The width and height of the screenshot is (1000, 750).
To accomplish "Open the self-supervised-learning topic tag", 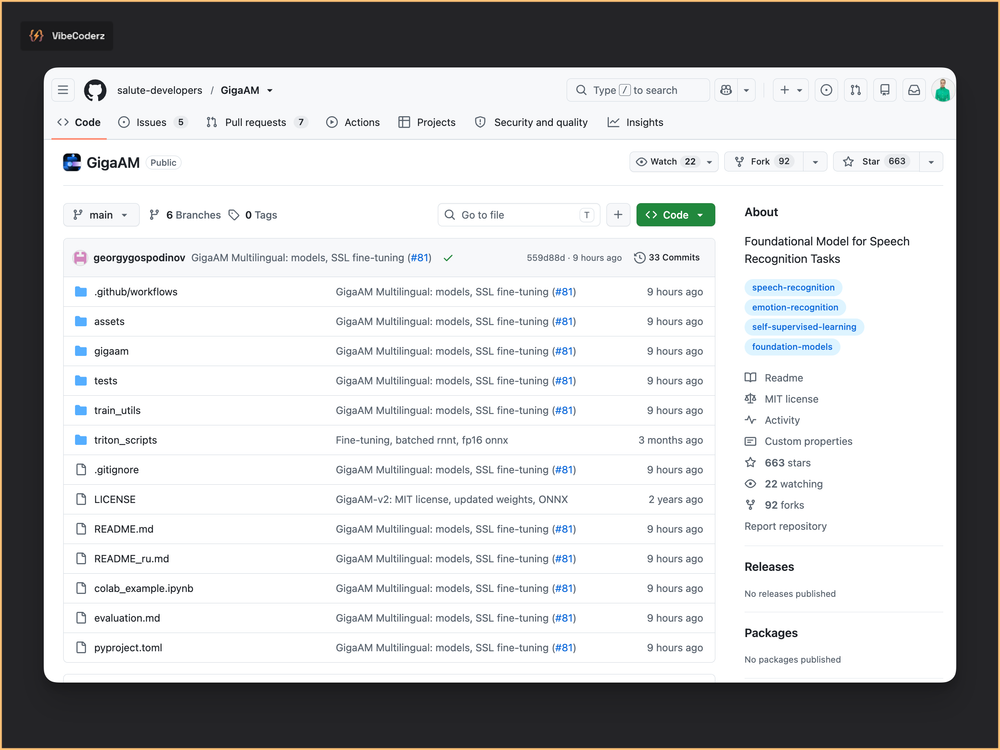I will click(804, 327).
